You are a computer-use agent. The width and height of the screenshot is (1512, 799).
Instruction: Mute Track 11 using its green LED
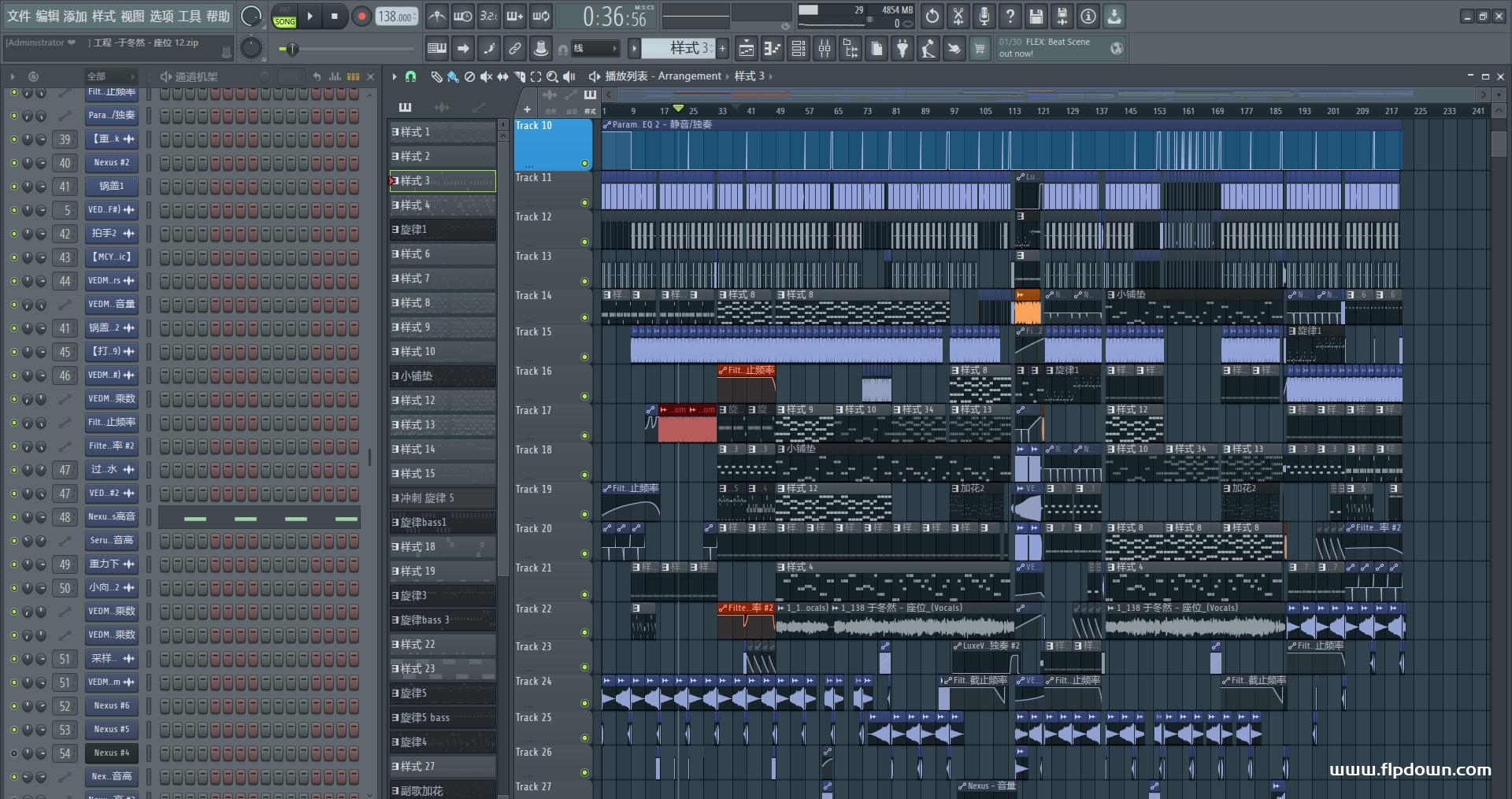(584, 203)
